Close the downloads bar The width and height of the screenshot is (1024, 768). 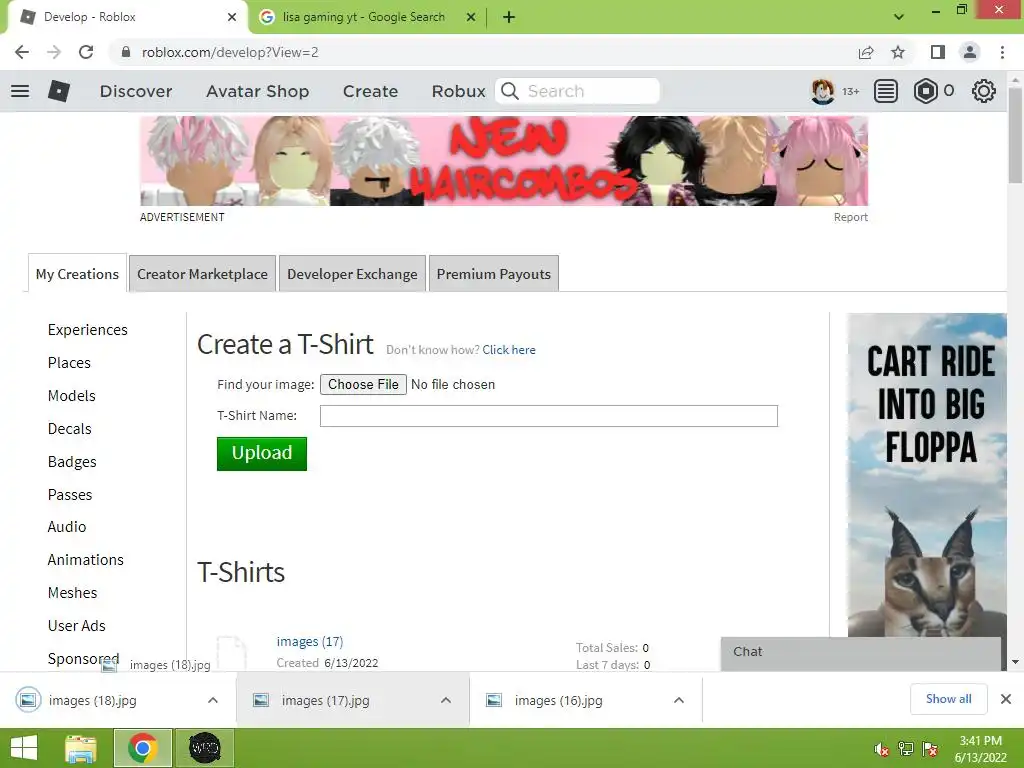coord(1006,699)
